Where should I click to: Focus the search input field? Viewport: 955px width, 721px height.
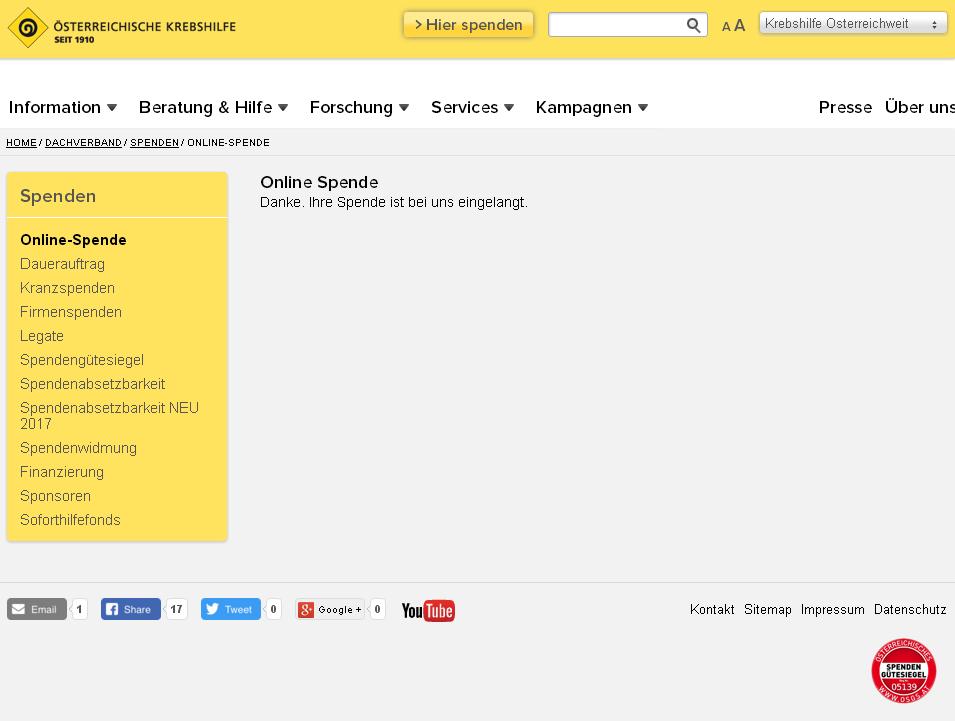tap(616, 25)
